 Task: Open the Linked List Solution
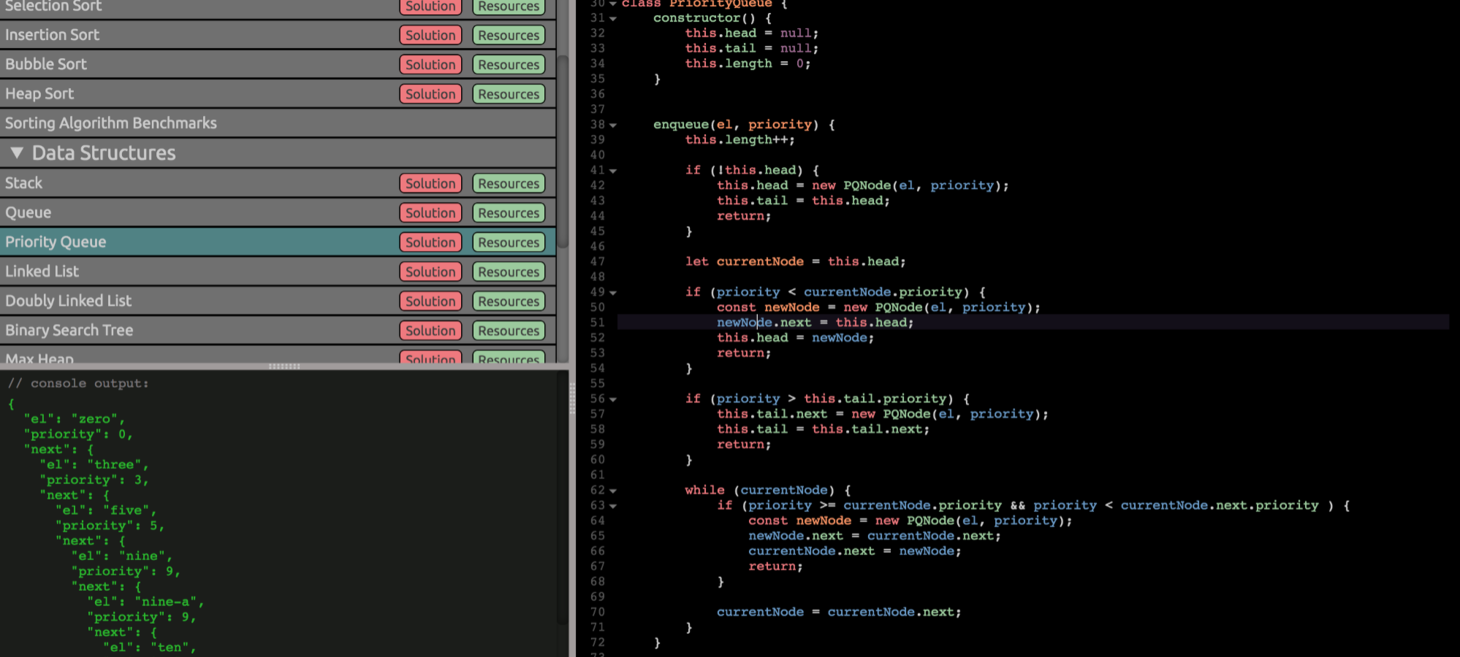431,271
